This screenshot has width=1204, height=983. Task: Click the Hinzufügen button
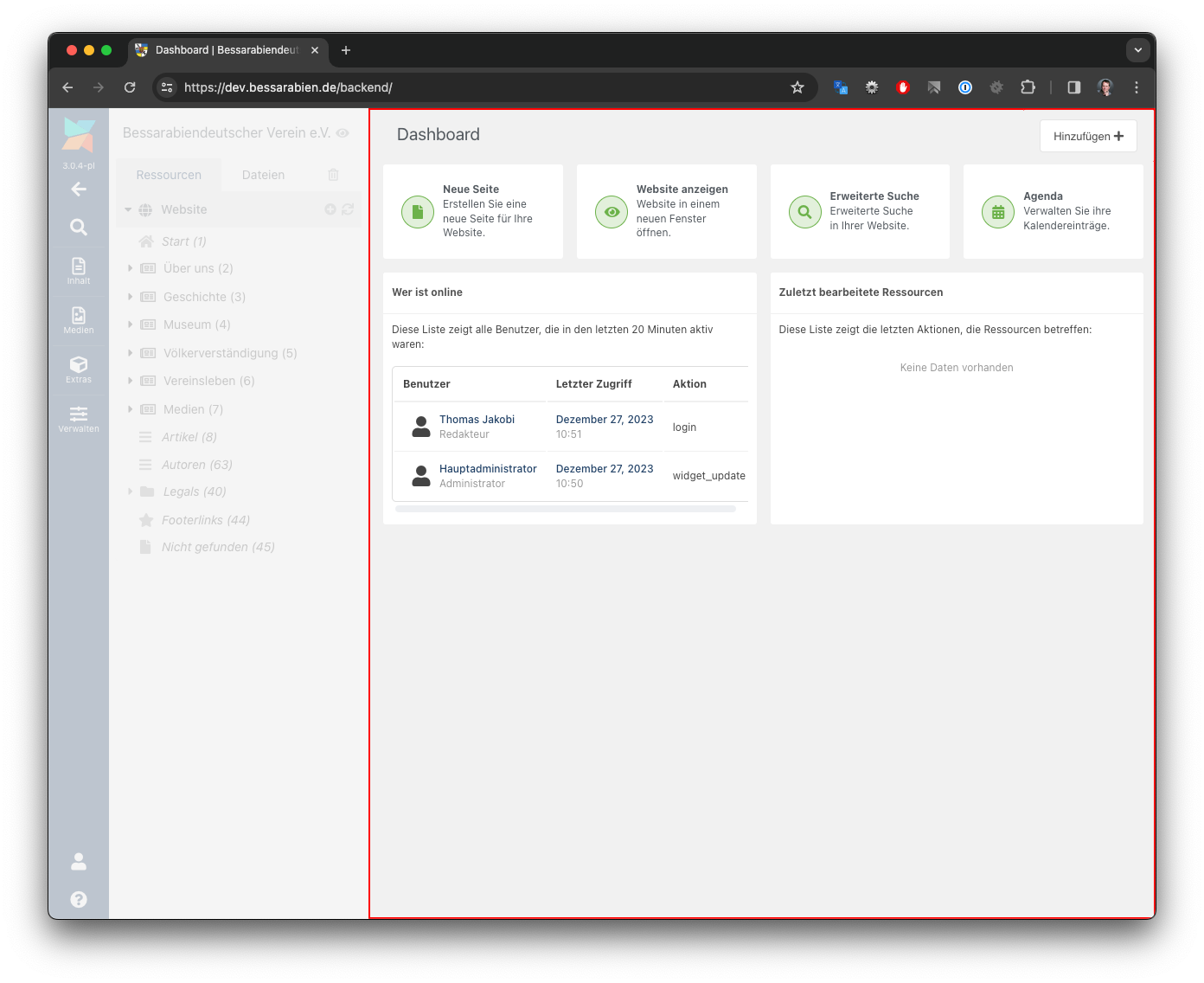(1087, 136)
